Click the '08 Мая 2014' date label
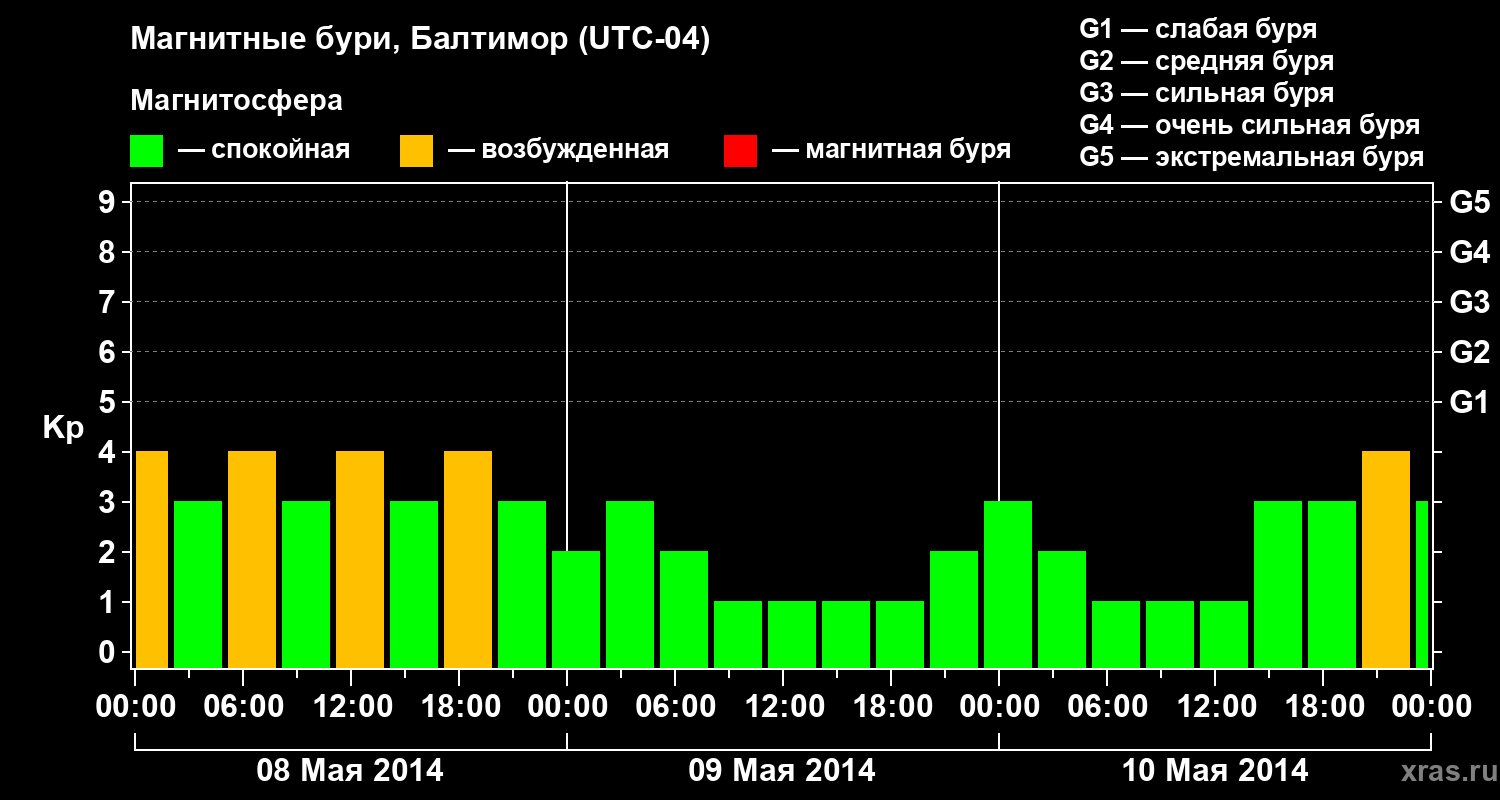 (x=350, y=771)
